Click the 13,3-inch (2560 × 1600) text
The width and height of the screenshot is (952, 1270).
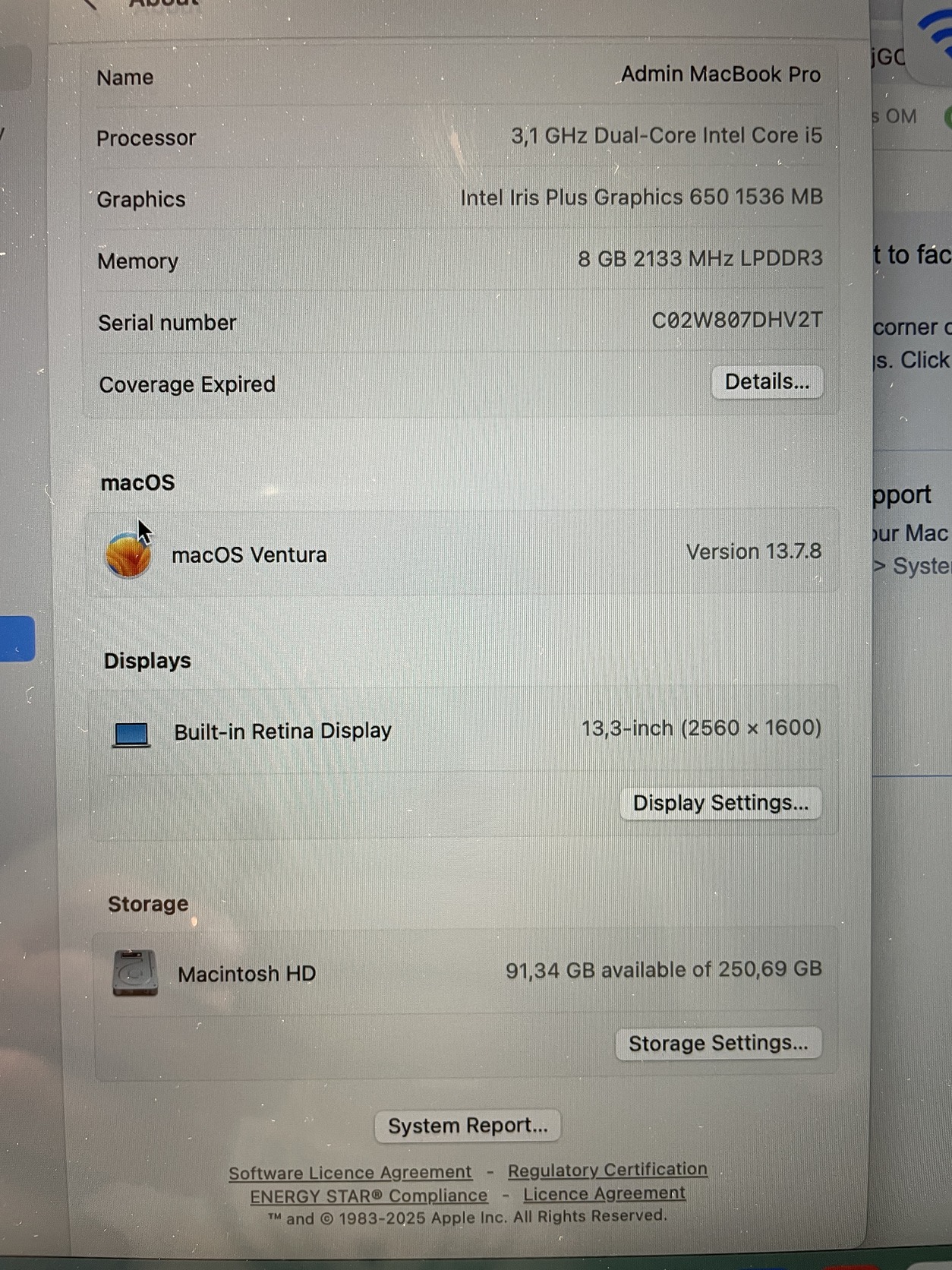[701, 728]
